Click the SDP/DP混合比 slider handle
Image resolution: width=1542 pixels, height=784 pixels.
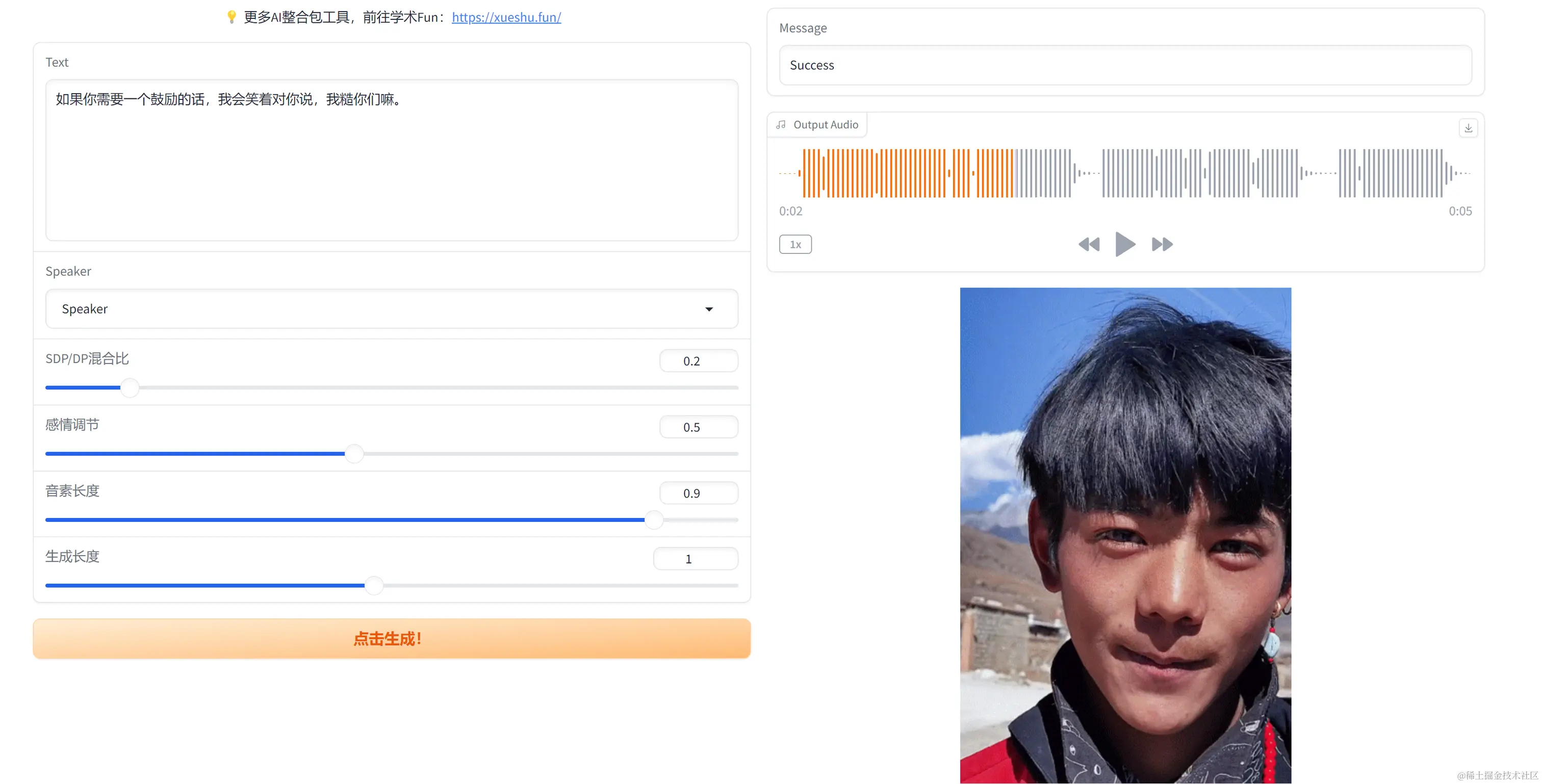coord(130,388)
